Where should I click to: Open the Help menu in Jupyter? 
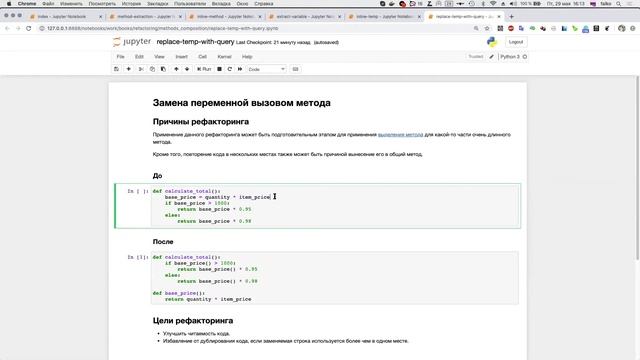coord(247,57)
